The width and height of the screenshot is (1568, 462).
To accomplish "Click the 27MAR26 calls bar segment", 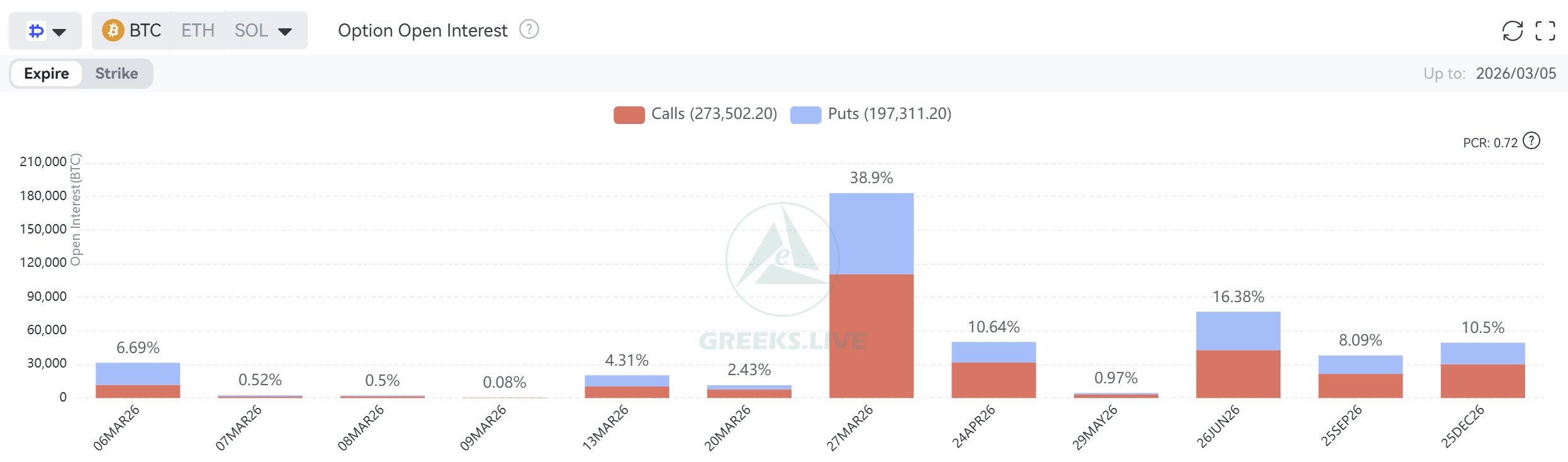I will [871, 335].
